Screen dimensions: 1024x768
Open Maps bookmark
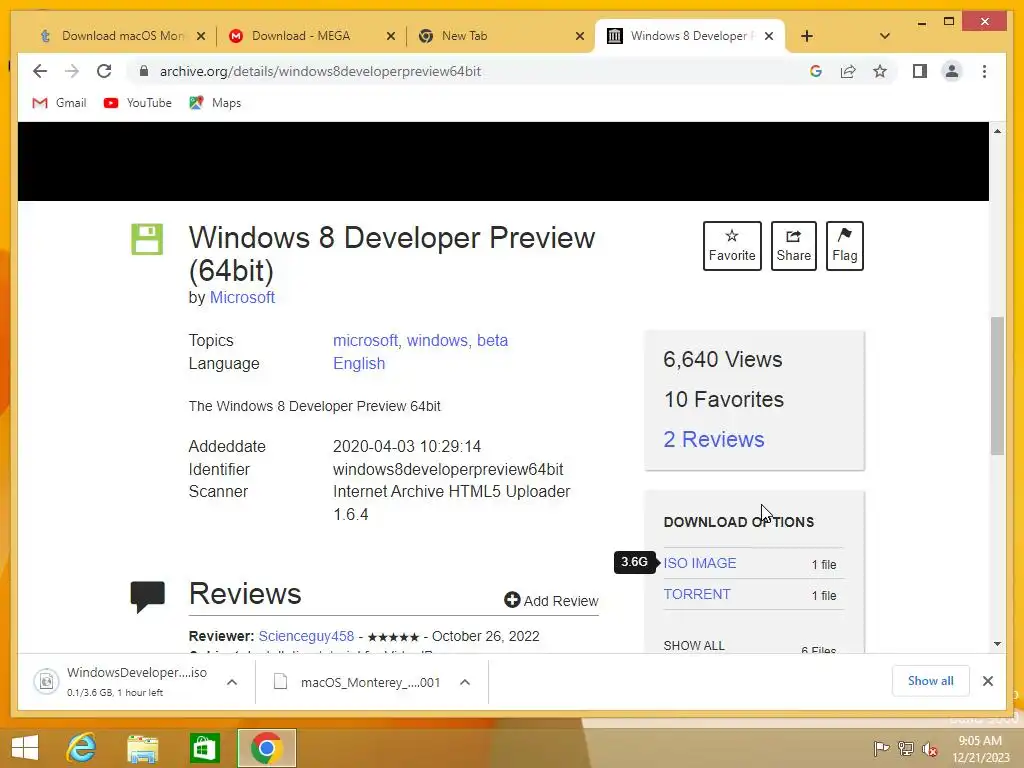(x=216, y=103)
